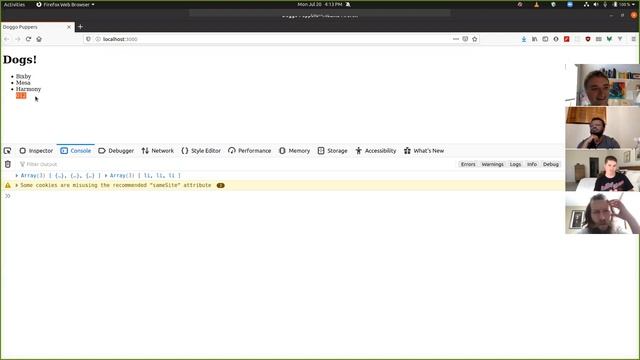Click the Dogs! heading
The width and height of the screenshot is (640, 360).
pos(20,60)
